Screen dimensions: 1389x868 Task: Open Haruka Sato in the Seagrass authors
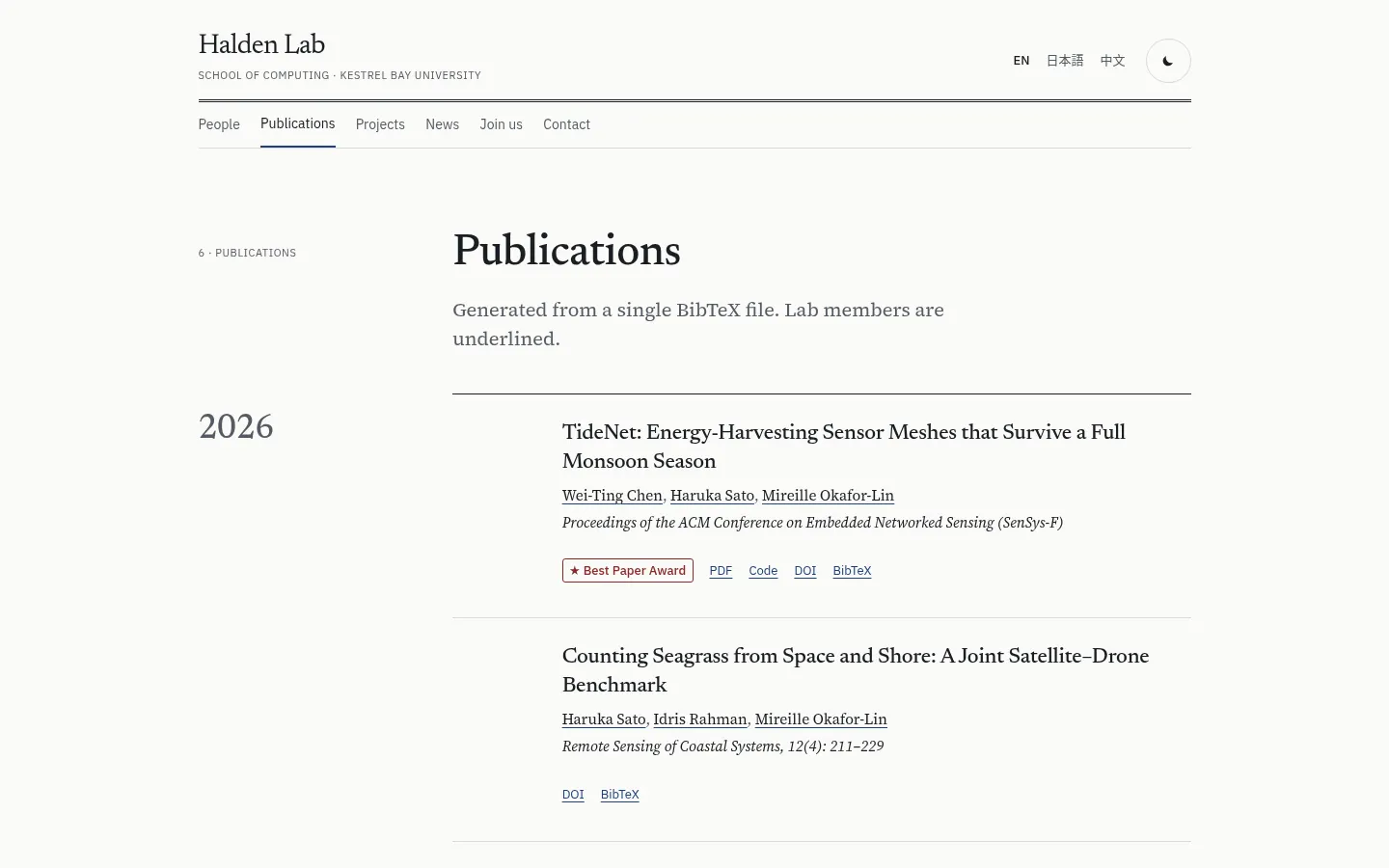click(604, 719)
